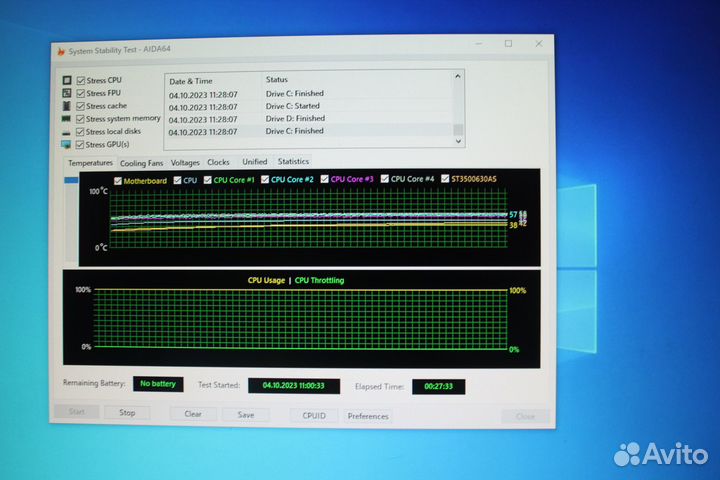Toggle the Stress cache checkbox
Screen dimensions: 720x480
point(80,106)
